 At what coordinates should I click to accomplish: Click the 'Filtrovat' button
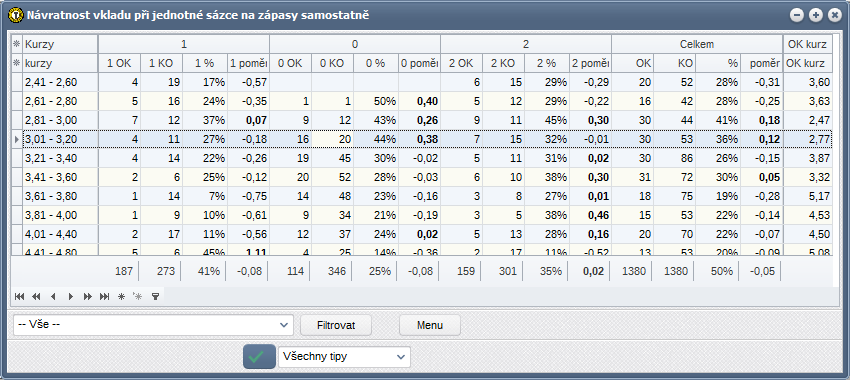tap(336, 325)
